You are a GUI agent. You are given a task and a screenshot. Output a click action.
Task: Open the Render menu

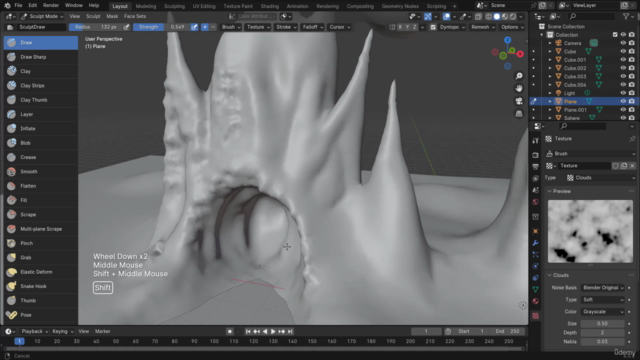tap(51, 6)
